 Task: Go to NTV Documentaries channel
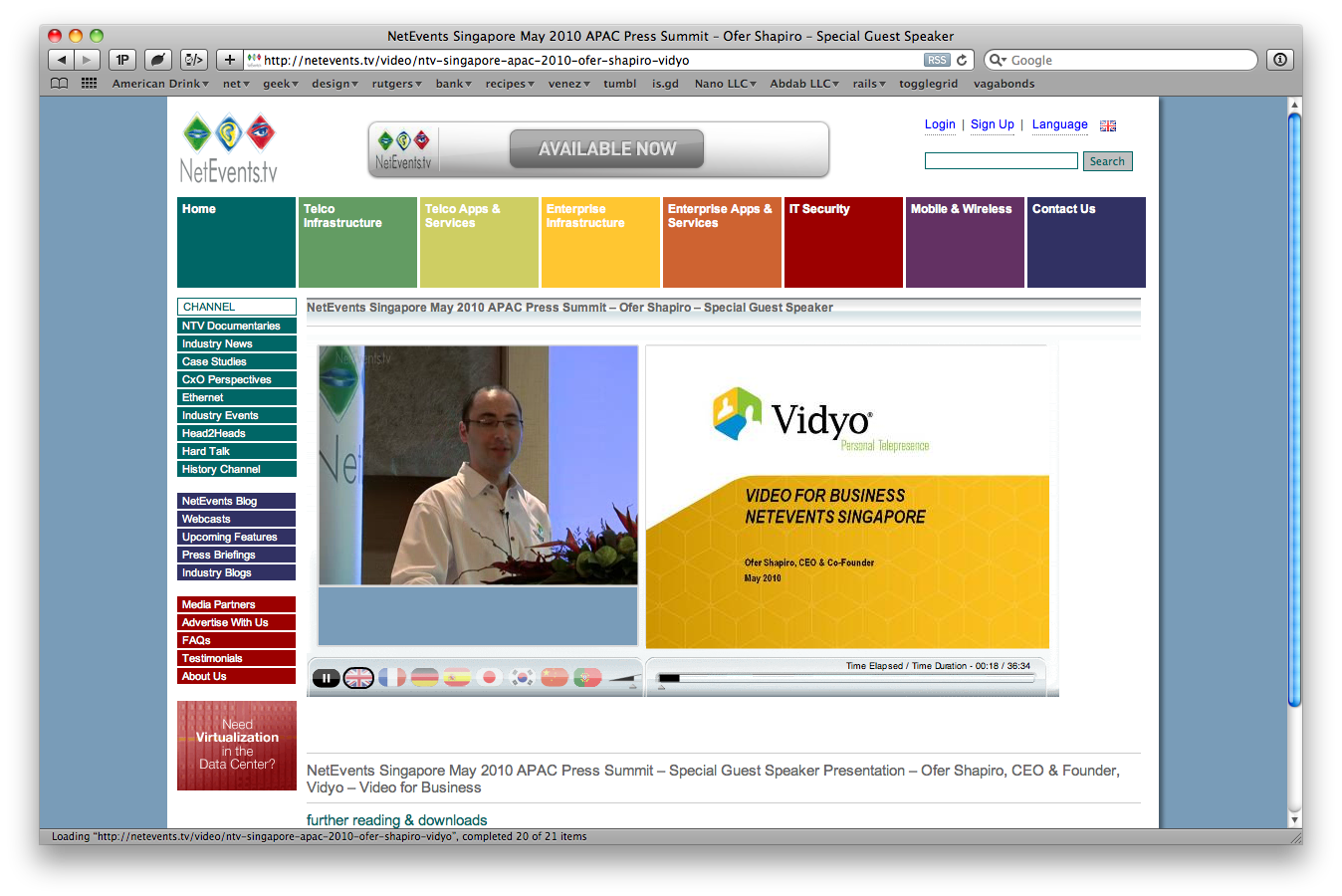click(x=236, y=326)
